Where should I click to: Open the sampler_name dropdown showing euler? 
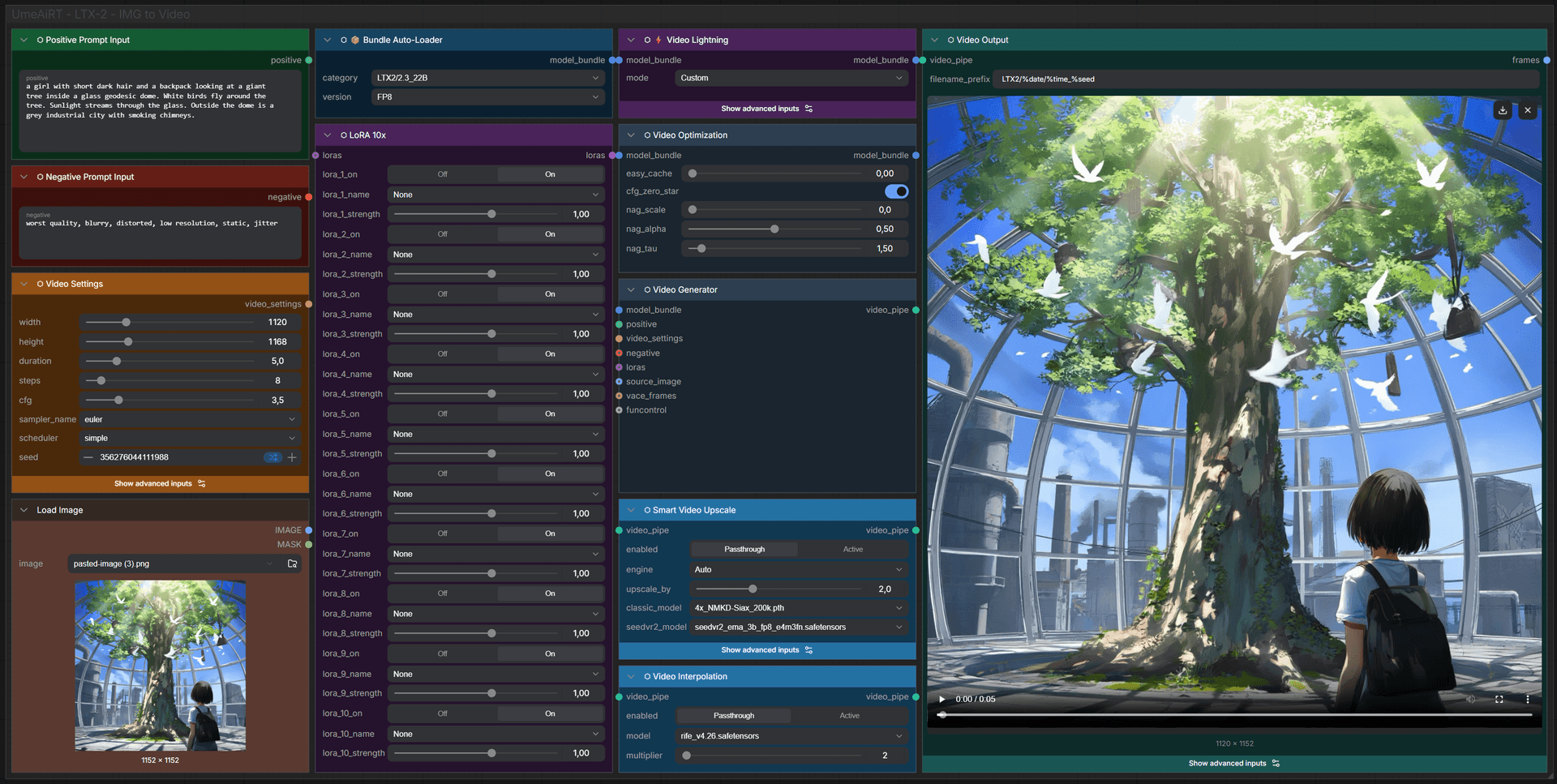pos(191,419)
